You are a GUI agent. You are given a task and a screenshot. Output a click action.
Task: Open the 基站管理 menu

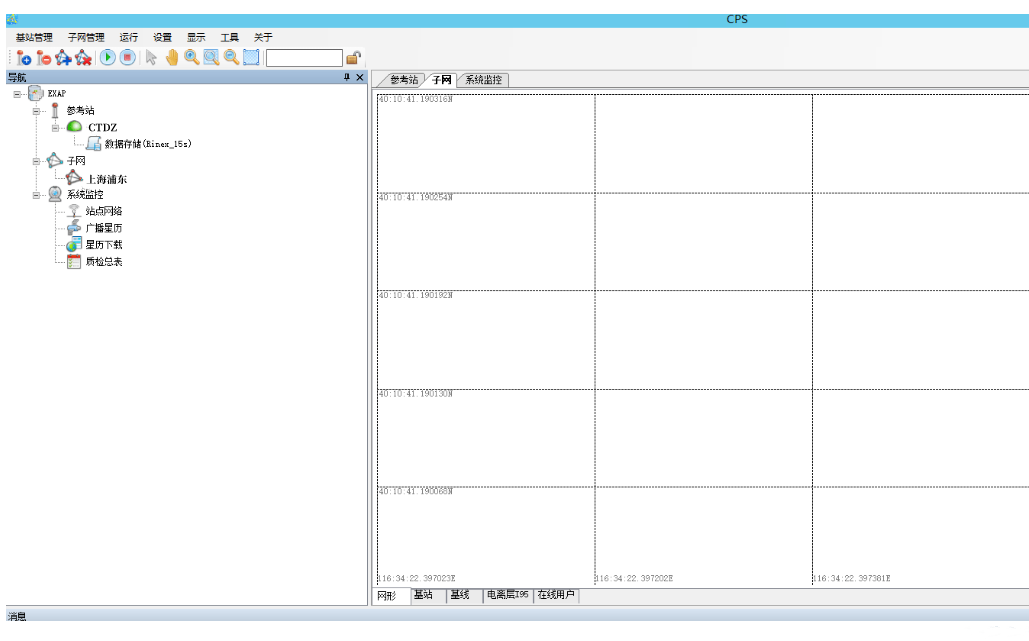point(34,37)
